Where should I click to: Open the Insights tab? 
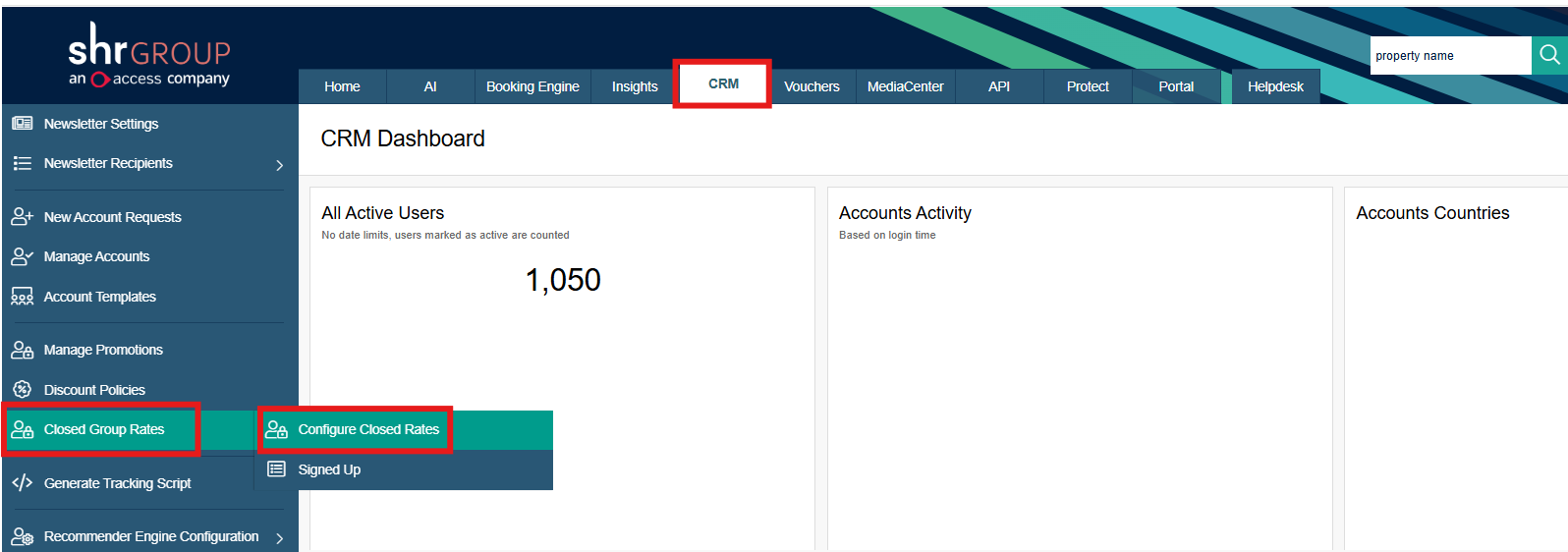[635, 86]
